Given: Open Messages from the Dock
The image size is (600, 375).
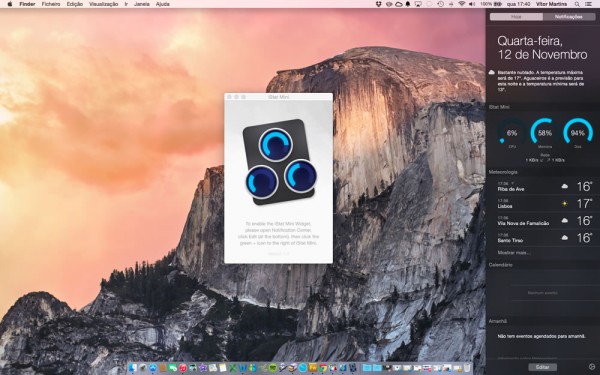Looking at the screenshot, I should click(172, 368).
